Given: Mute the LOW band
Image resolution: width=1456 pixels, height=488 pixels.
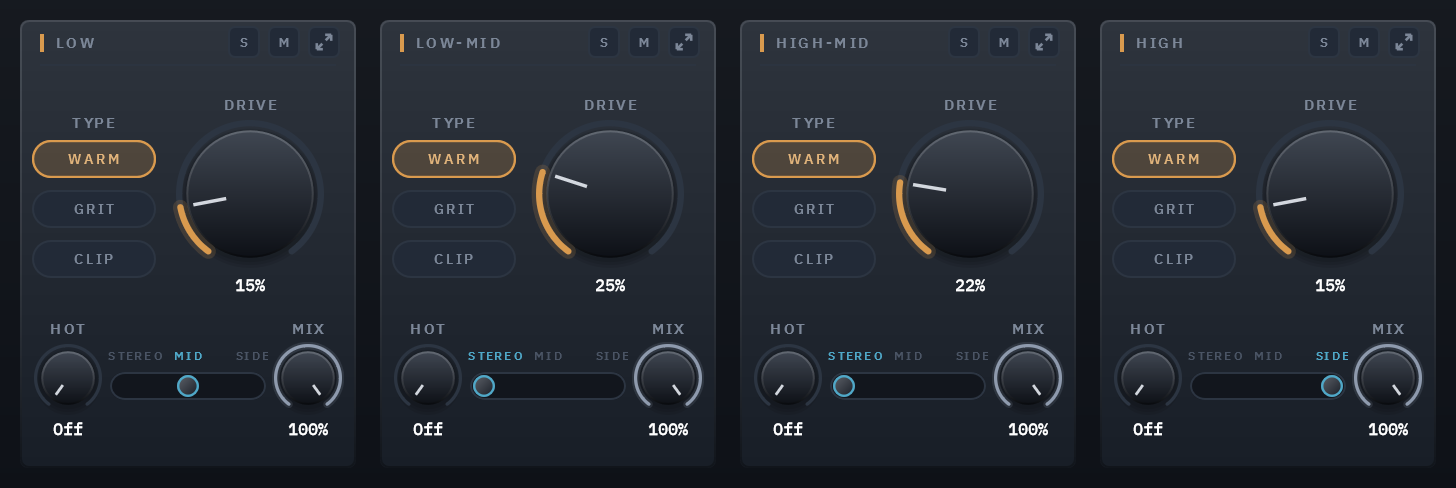Looking at the screenshot, I should pyautogui.click(x=284, y=42).
